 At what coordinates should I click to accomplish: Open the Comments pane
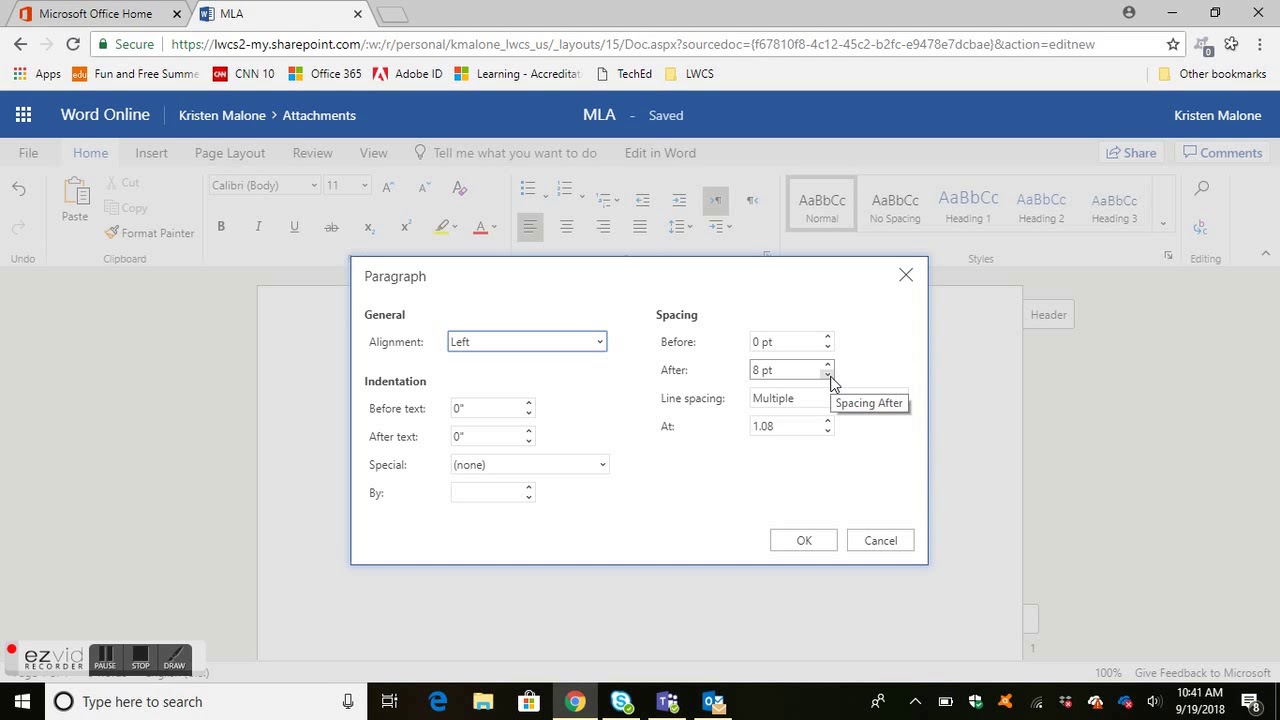pos(1222,153)
